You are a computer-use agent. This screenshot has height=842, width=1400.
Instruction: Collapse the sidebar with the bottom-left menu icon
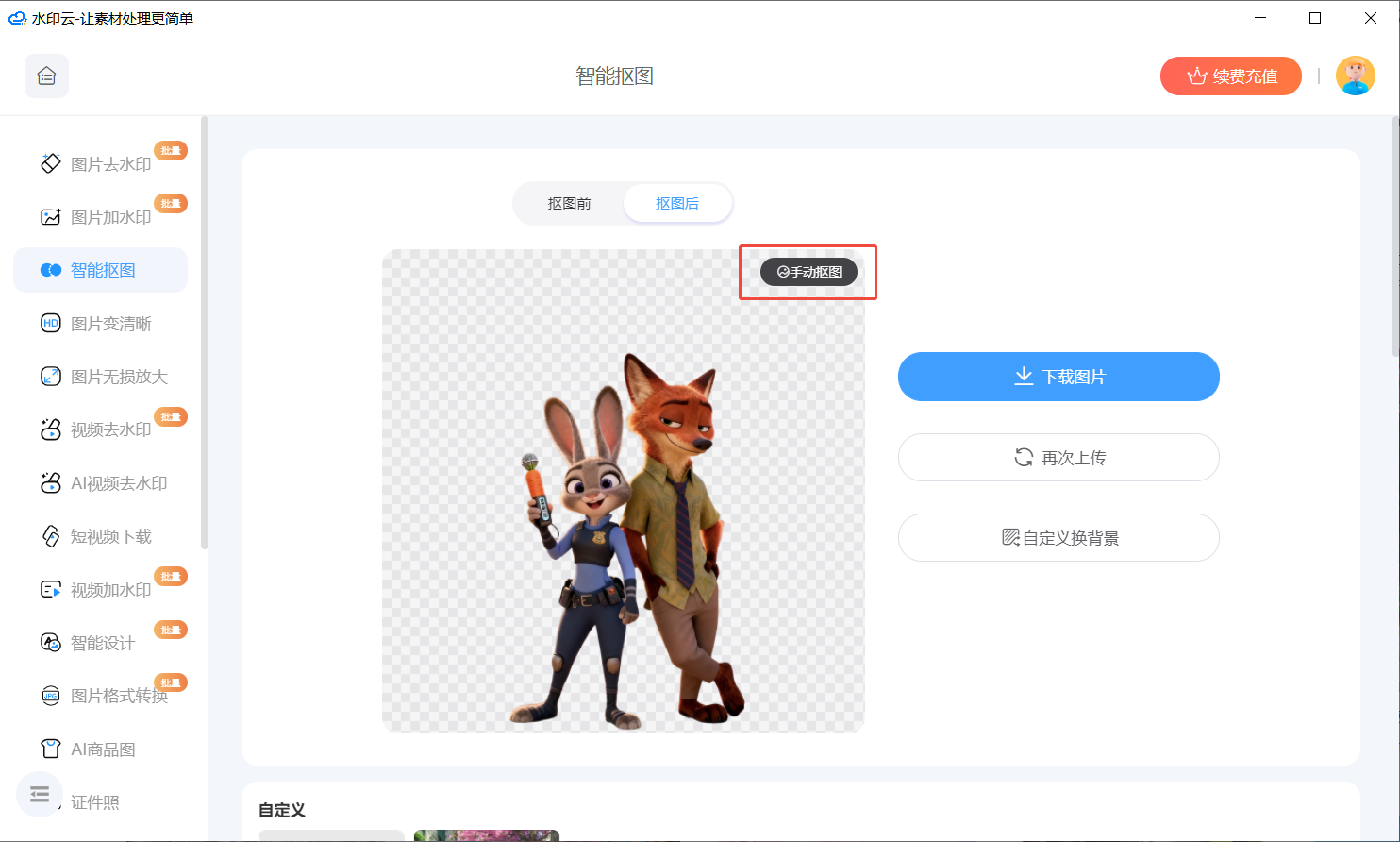click(39, 795)
